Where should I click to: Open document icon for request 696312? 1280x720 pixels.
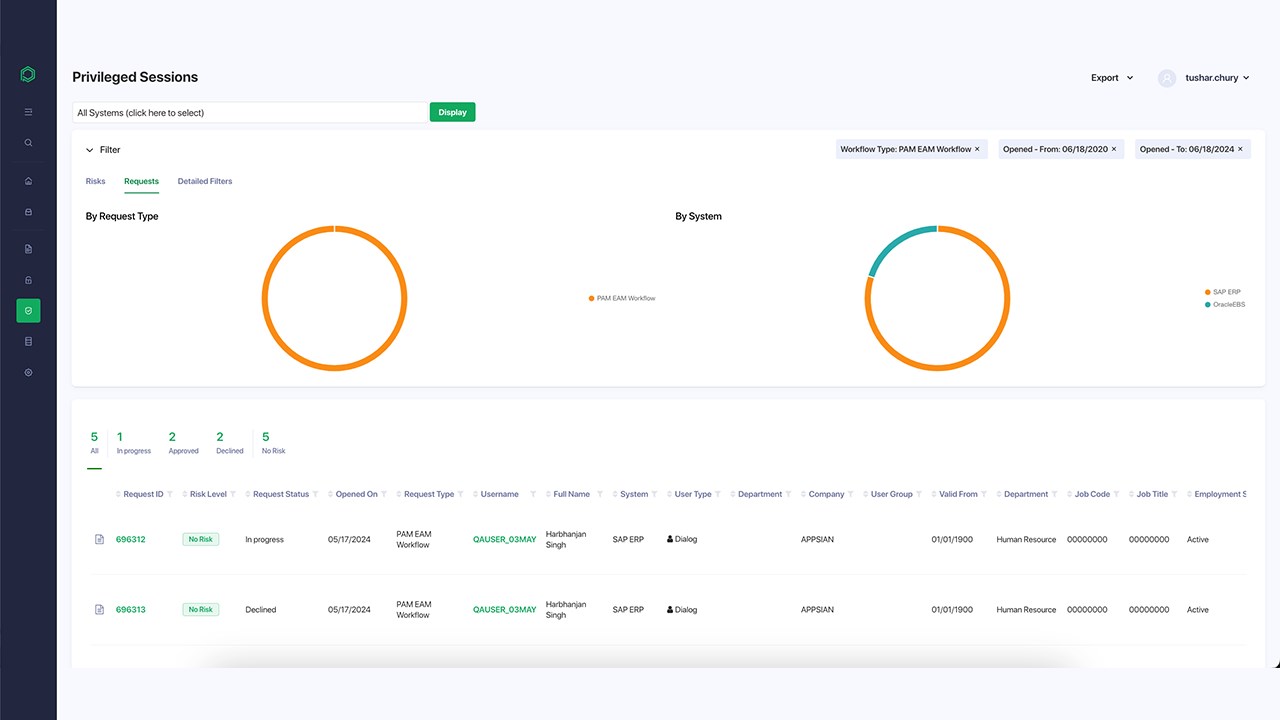[99, 539]
